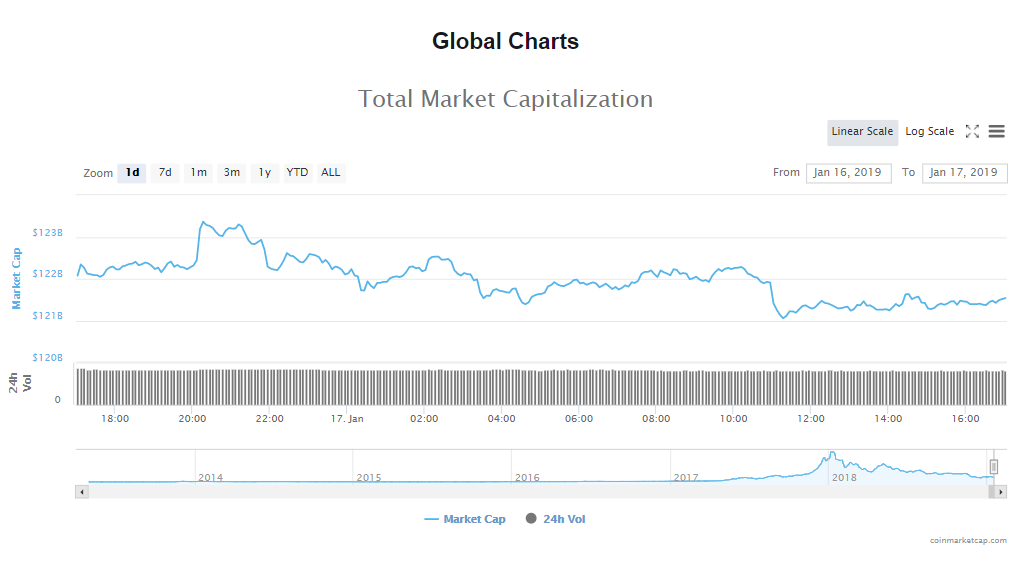Open the chart hamburger context menu
Screen dimensions: 1023x561
tap(996, 131)
